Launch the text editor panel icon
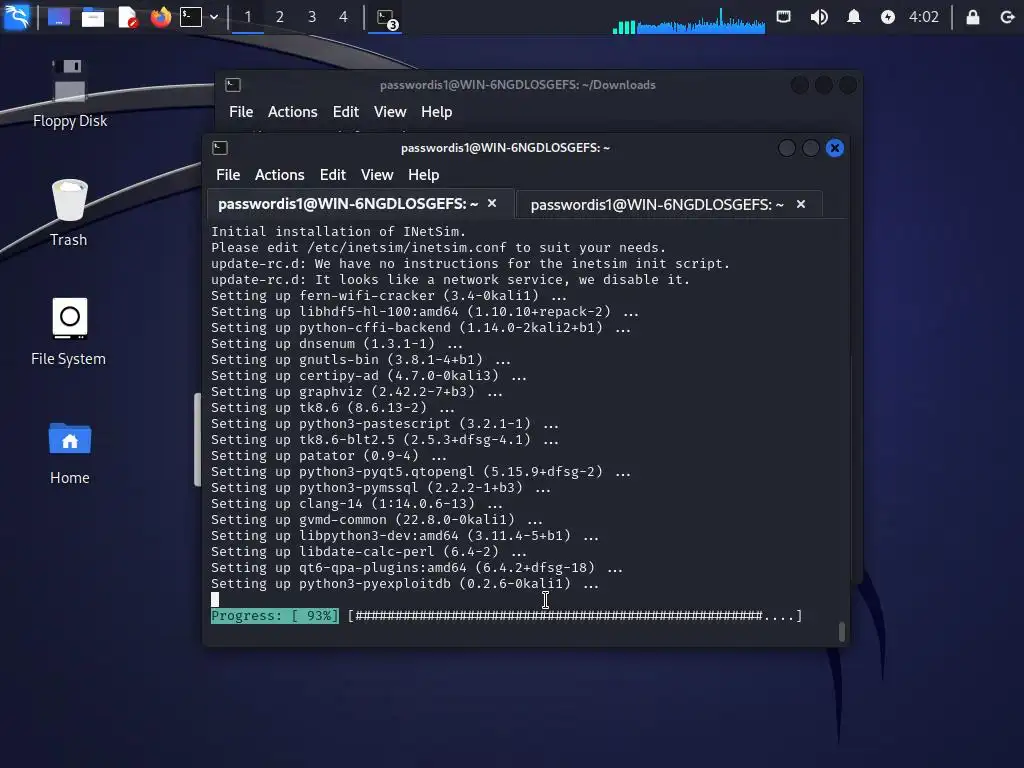Image resolution: width=1024 pixels, height=768 pixels. 127,17
